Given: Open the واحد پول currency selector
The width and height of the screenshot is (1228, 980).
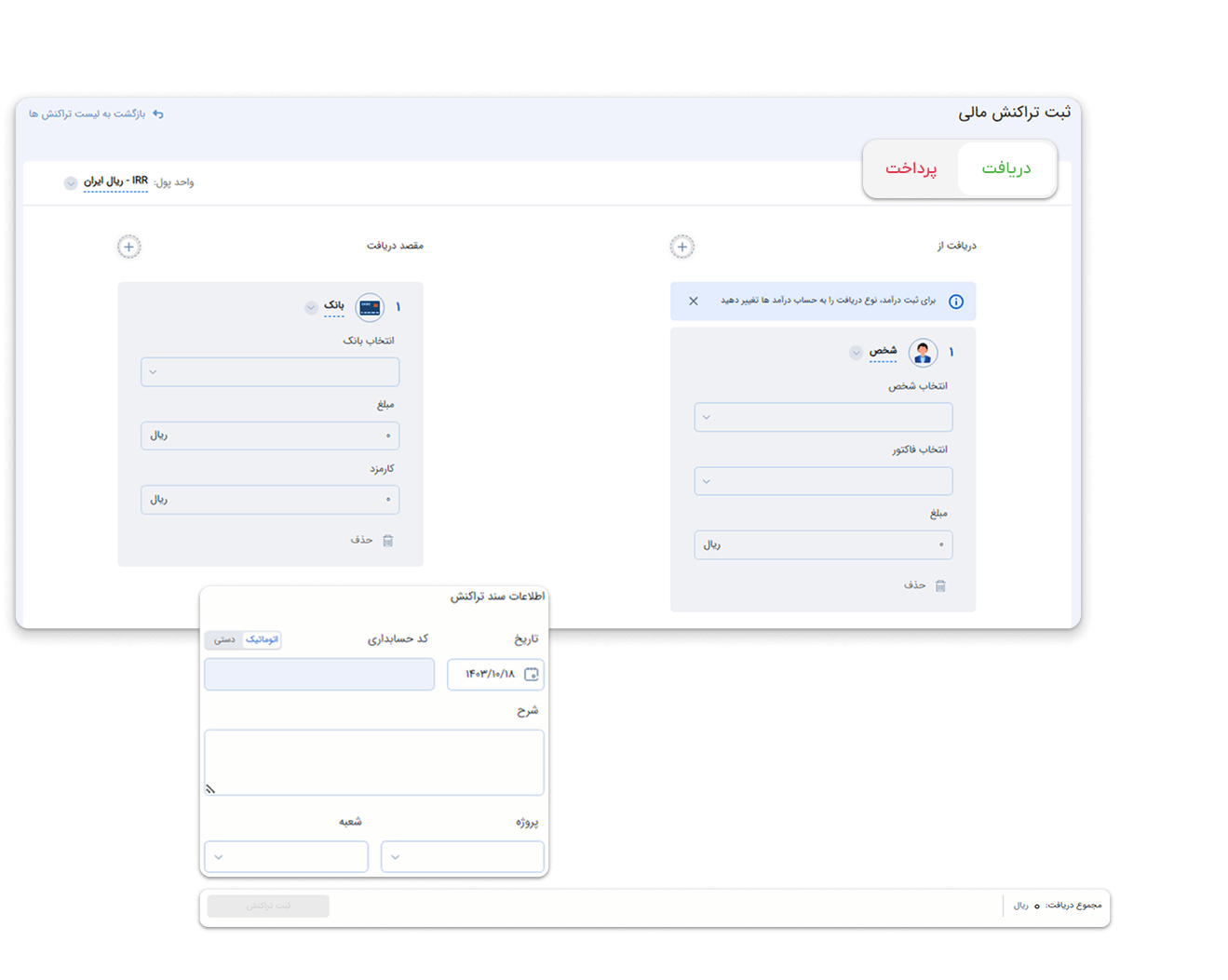Looking at the screenshot, I should coord(71,182).
